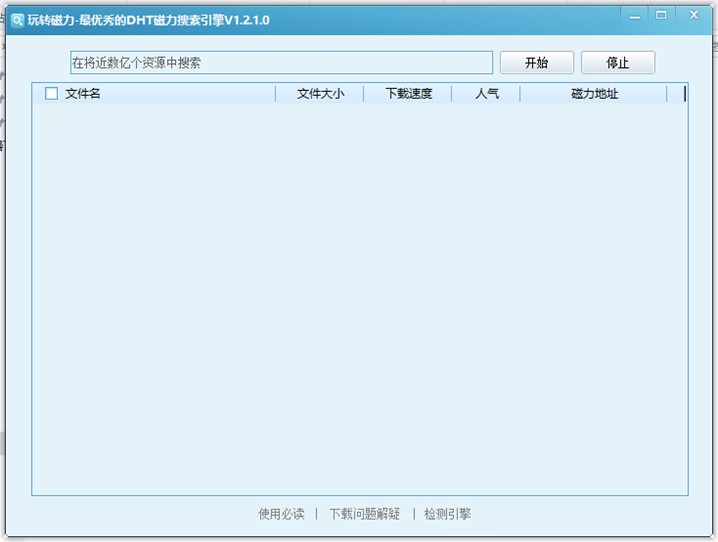Open the 使用必读 link
The height and width of the screenshot is (542, 718).
[x=281, y=514]
